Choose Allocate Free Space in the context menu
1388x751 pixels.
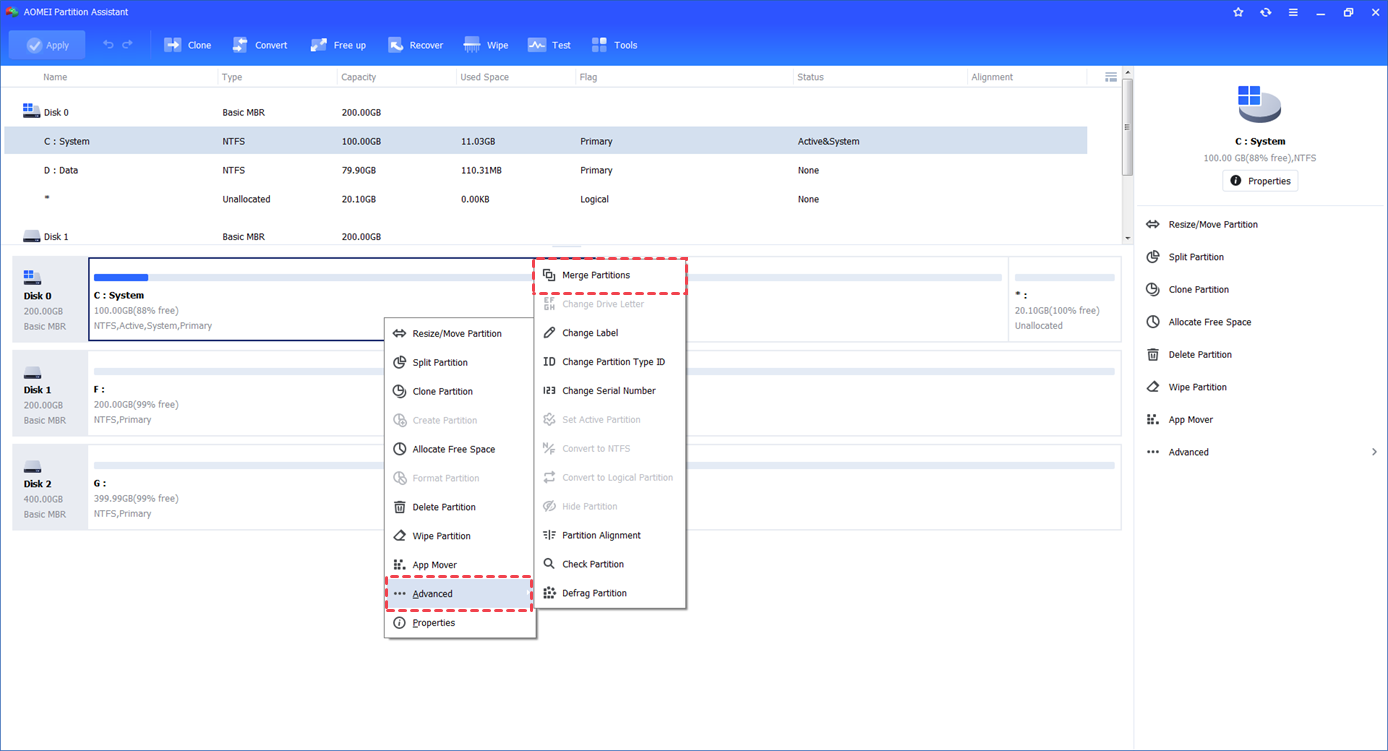[x=459, y=450]
